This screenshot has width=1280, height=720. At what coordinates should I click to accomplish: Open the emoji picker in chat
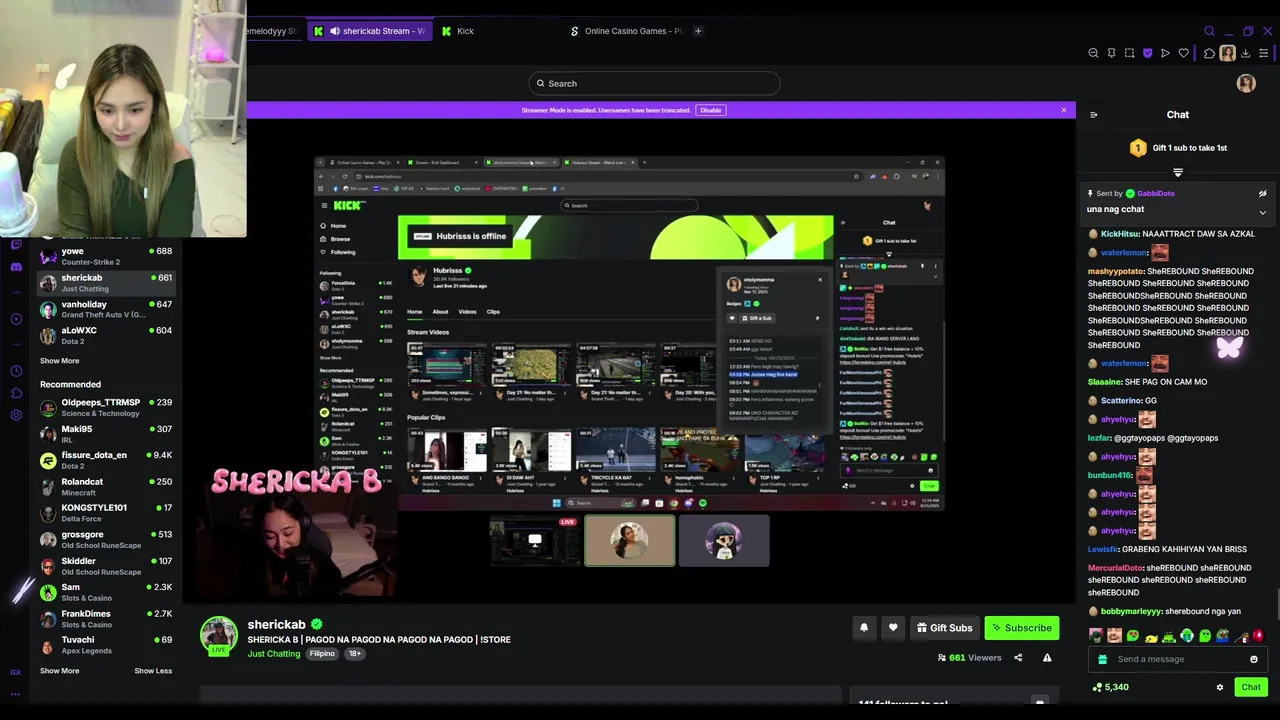(1254, 659)
